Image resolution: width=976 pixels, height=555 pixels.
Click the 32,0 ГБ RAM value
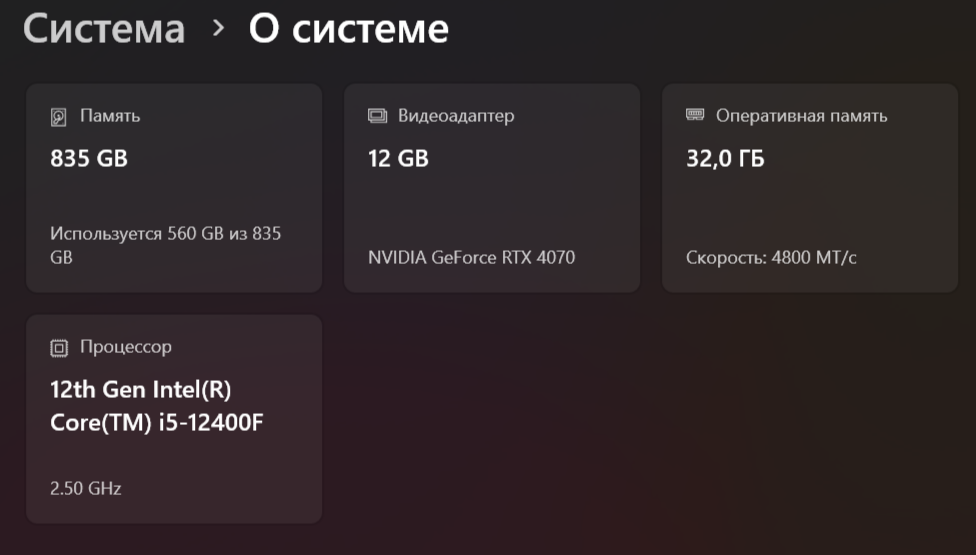(x=725, y=158)
